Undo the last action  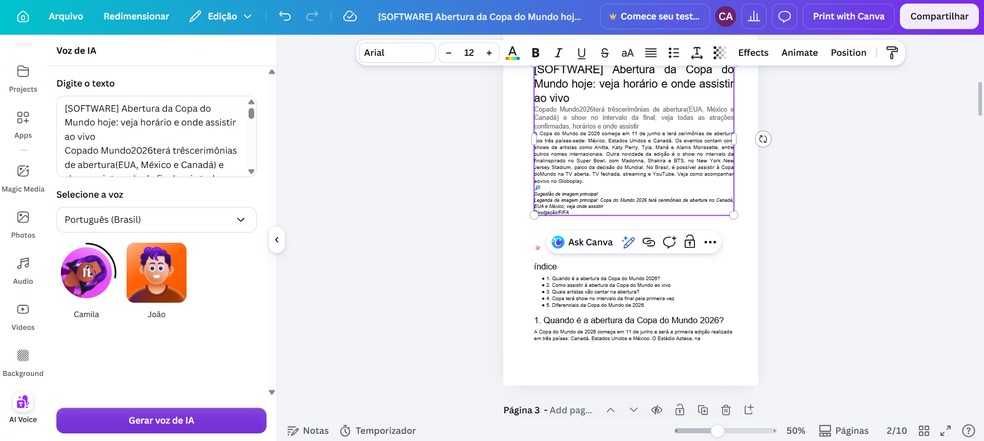point(285,16)
